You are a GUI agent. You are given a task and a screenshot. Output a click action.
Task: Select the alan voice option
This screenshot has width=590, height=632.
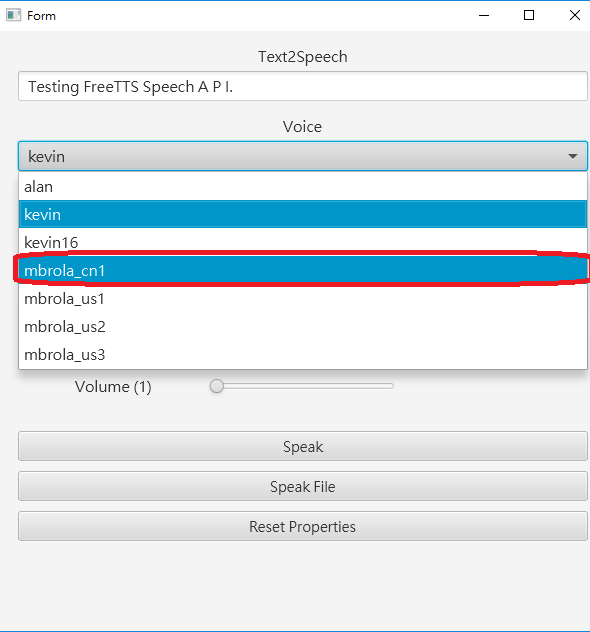coord(303,187)
